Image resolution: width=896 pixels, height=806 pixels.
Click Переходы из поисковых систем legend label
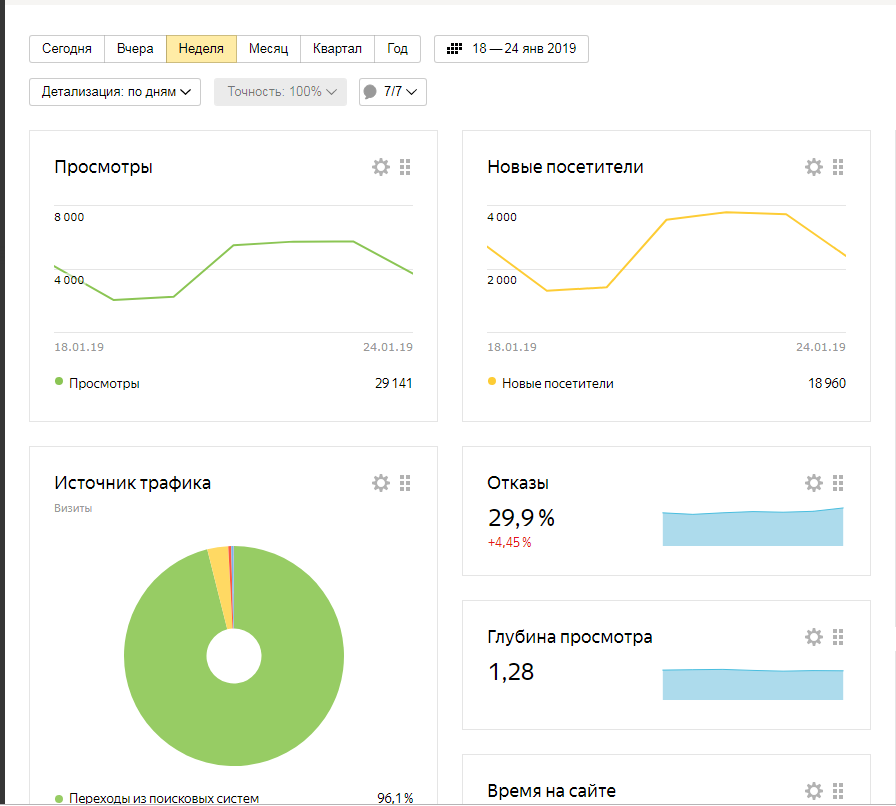click(164, 799)
